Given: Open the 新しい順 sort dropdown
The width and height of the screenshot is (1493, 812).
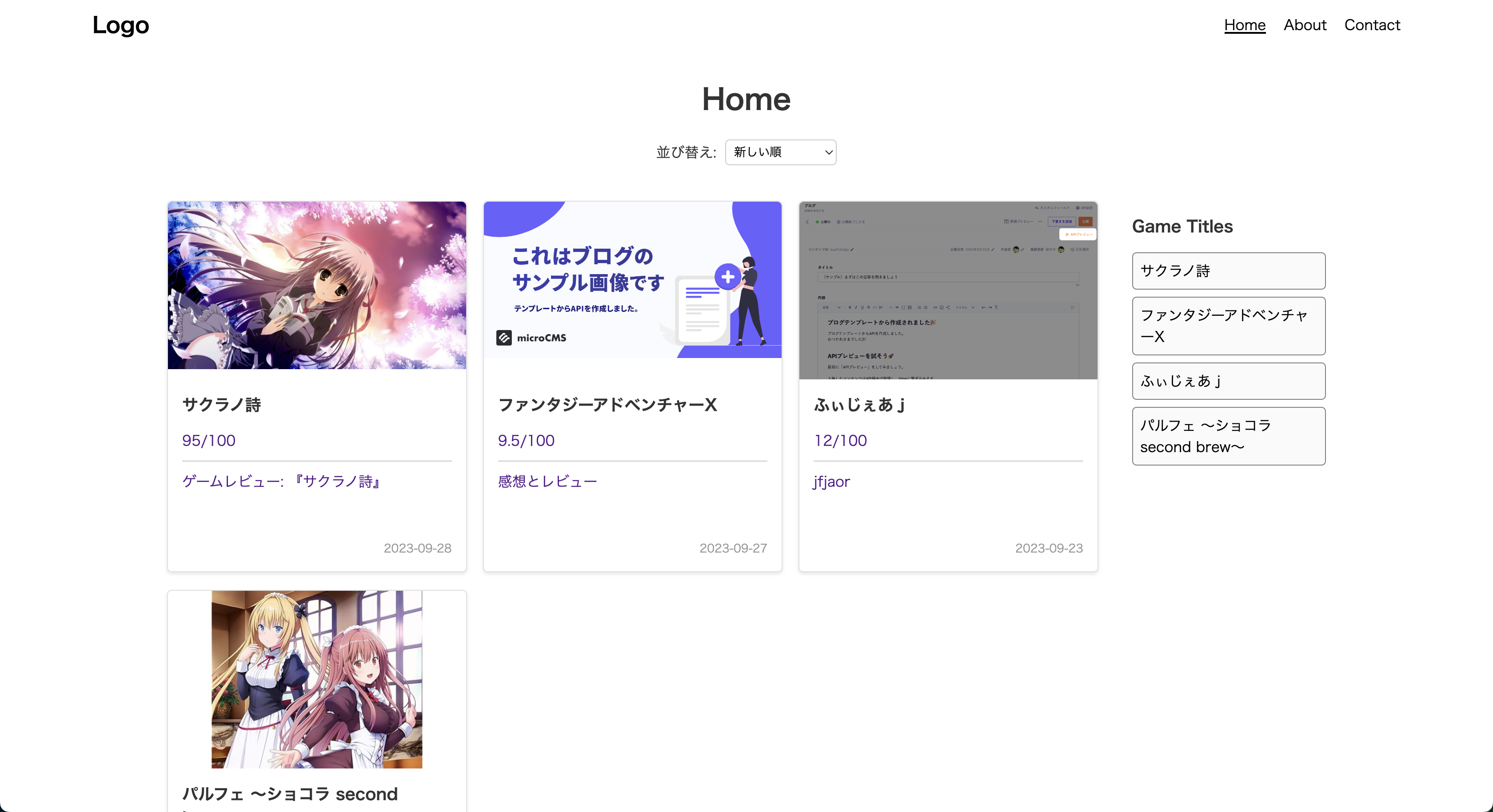Looking at the screenshot, I should (781, 152).
